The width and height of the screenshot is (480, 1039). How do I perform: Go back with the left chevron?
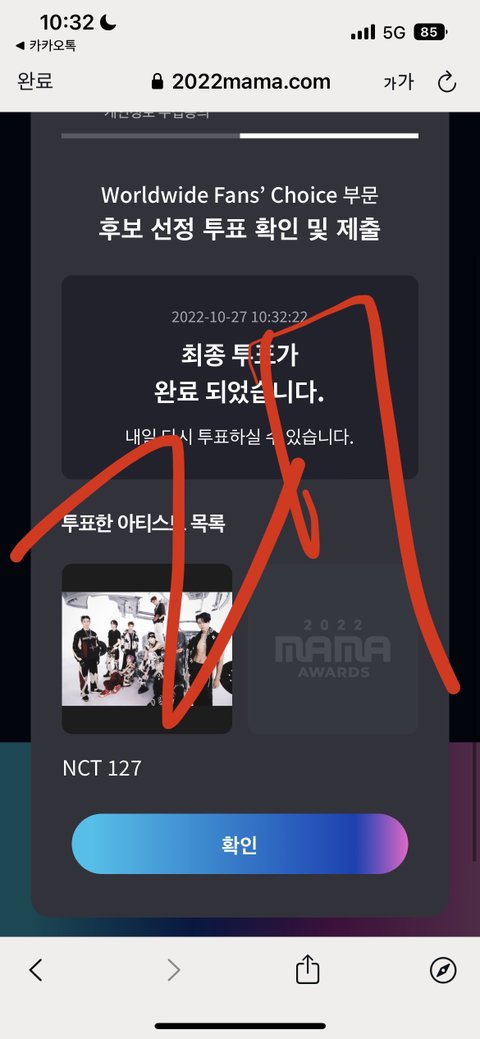click(36, 970)
